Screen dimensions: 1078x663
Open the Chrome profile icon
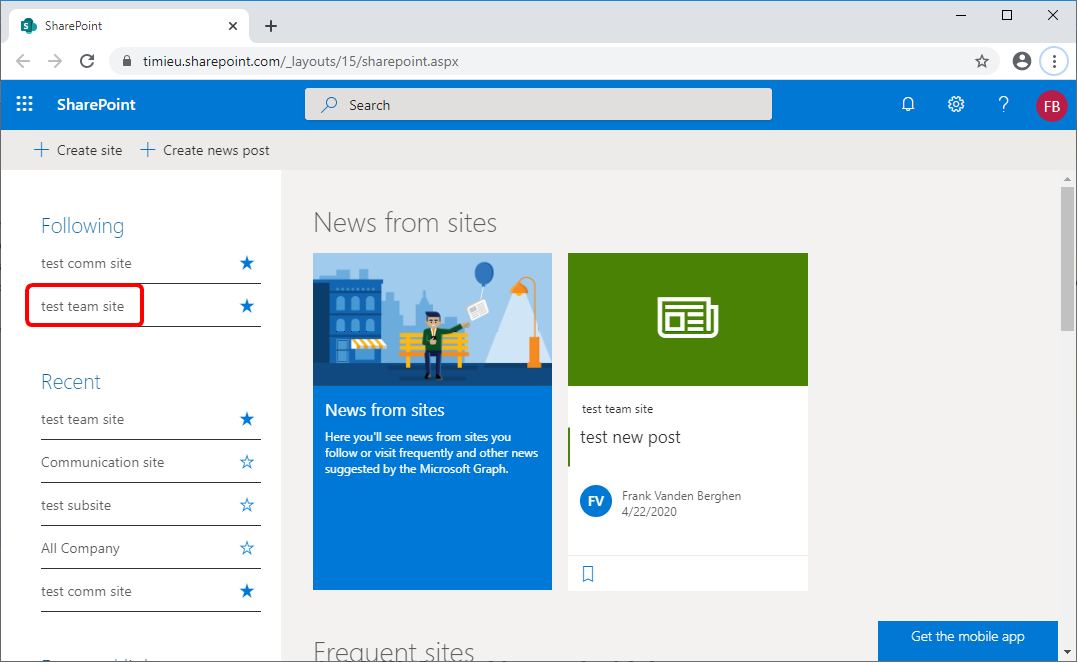(1022, 61)
